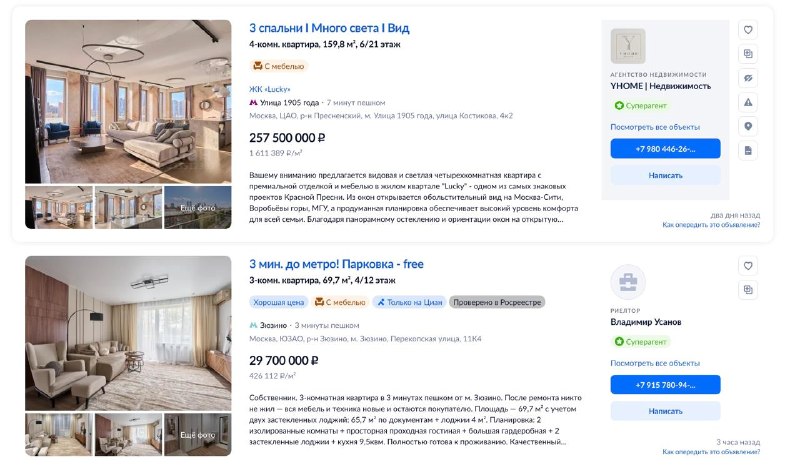Viewport: 800px width, 469px height.
Task: Open YHOME agency logo
Action: [628, 46]
